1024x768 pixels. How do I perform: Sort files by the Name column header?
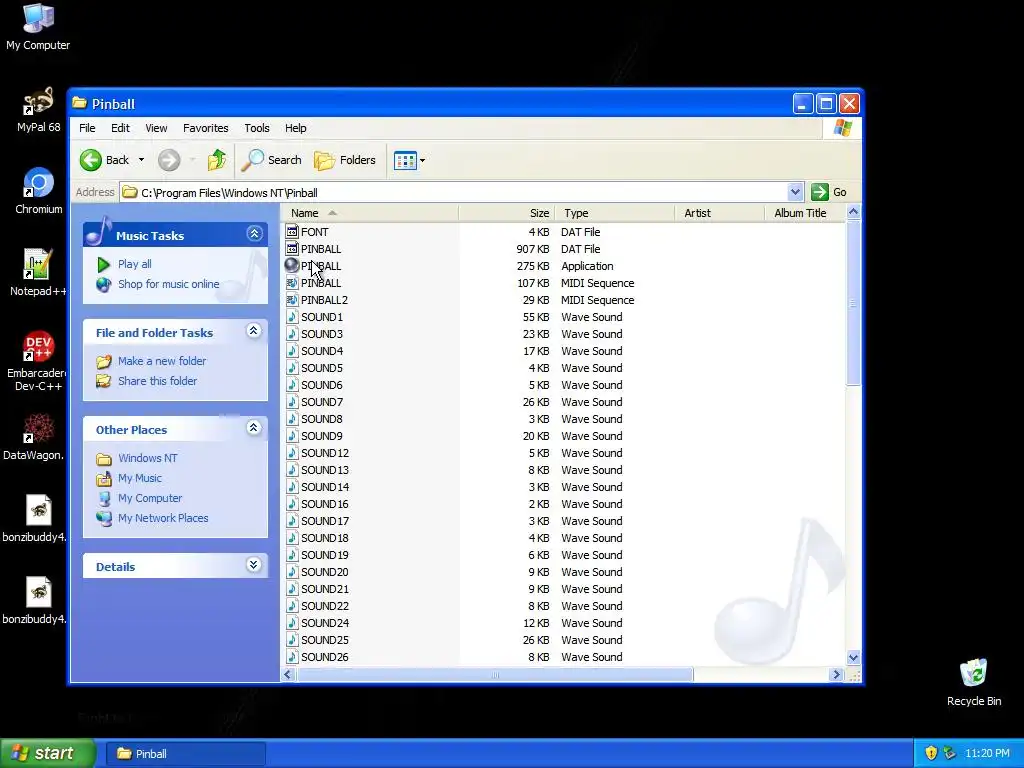pos(371,213)
